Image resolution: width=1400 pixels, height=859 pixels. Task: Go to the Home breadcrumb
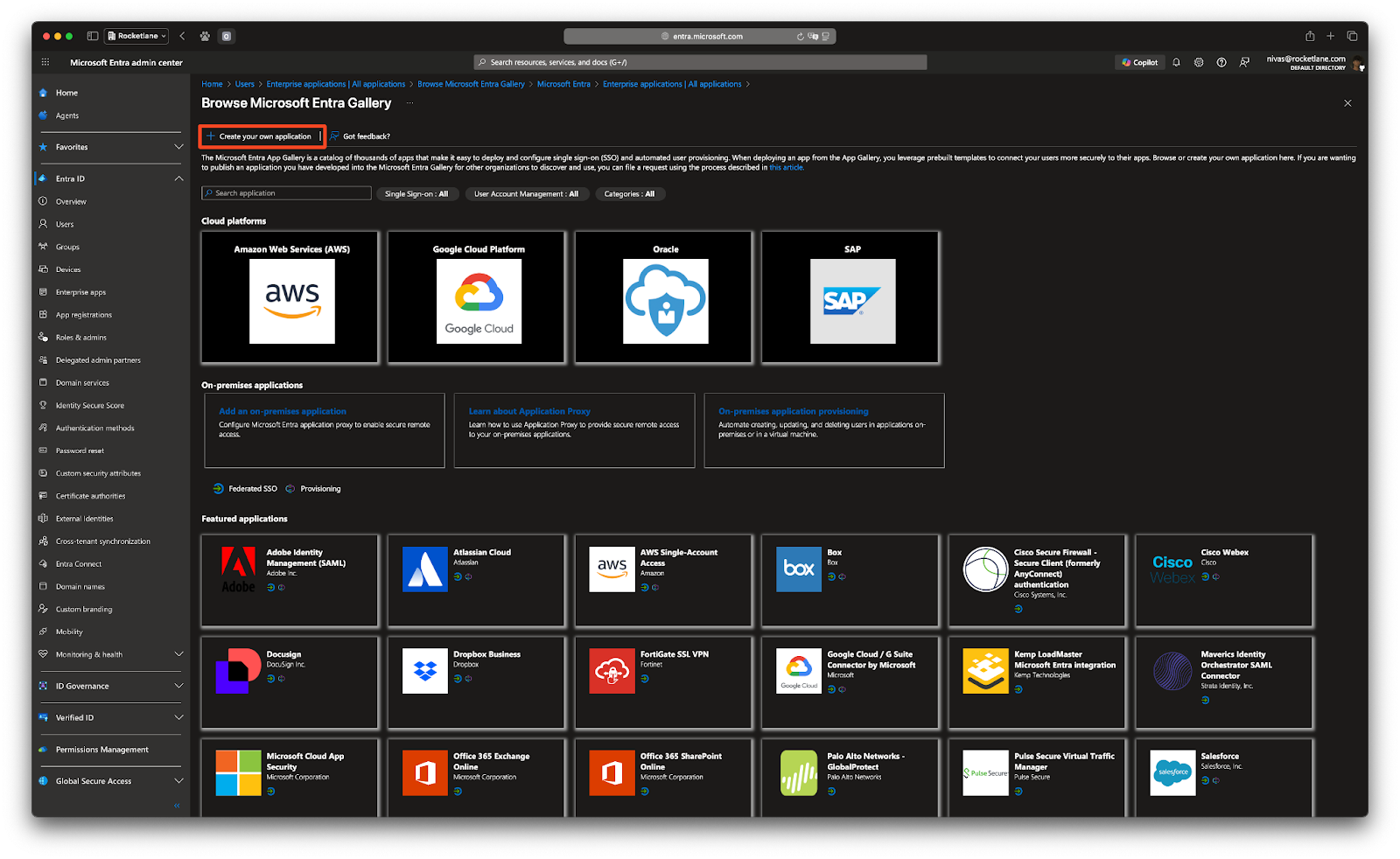212,84
